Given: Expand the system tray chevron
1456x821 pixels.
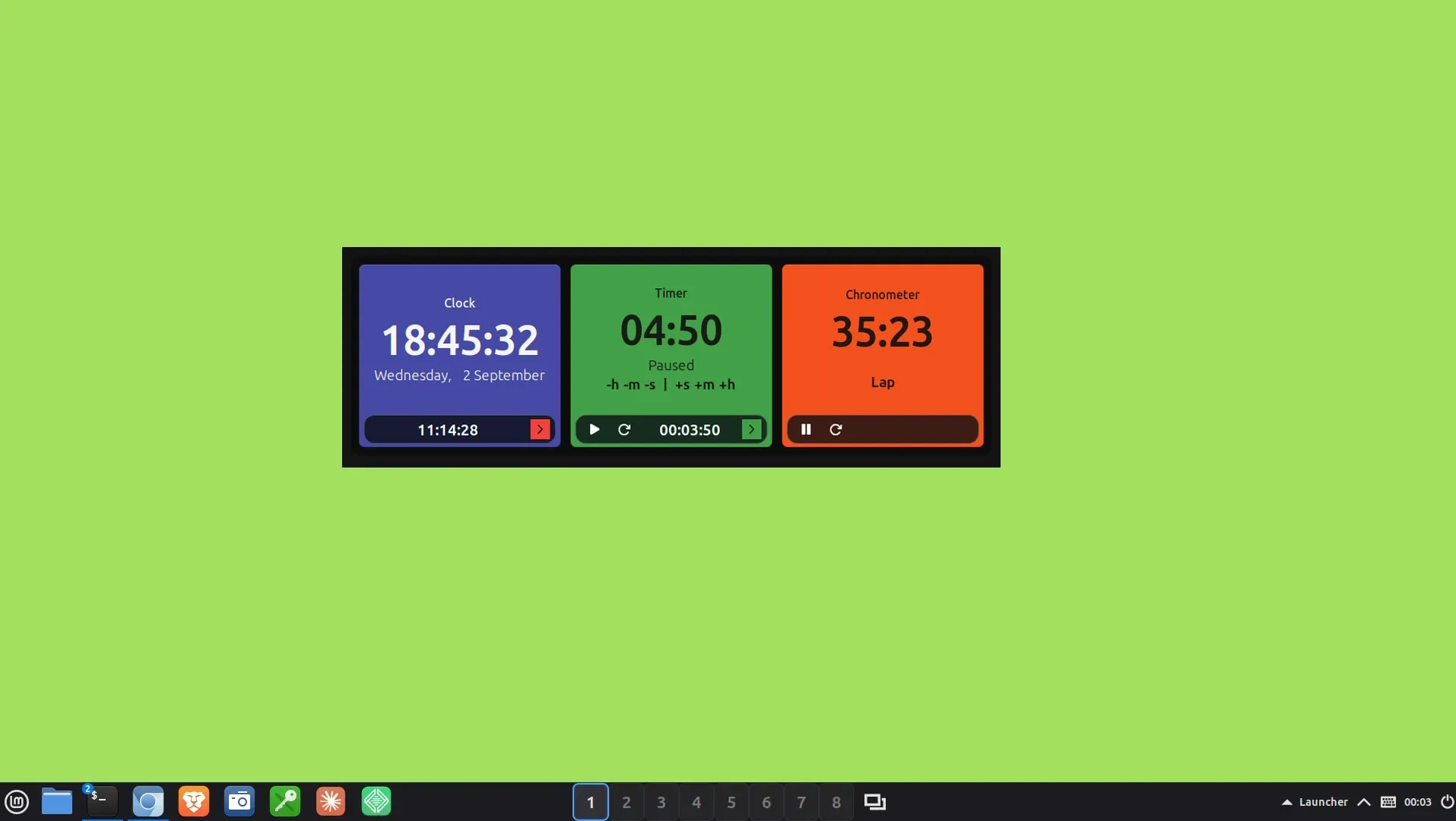Looking at the screenshot, I should coord(1364,802).
